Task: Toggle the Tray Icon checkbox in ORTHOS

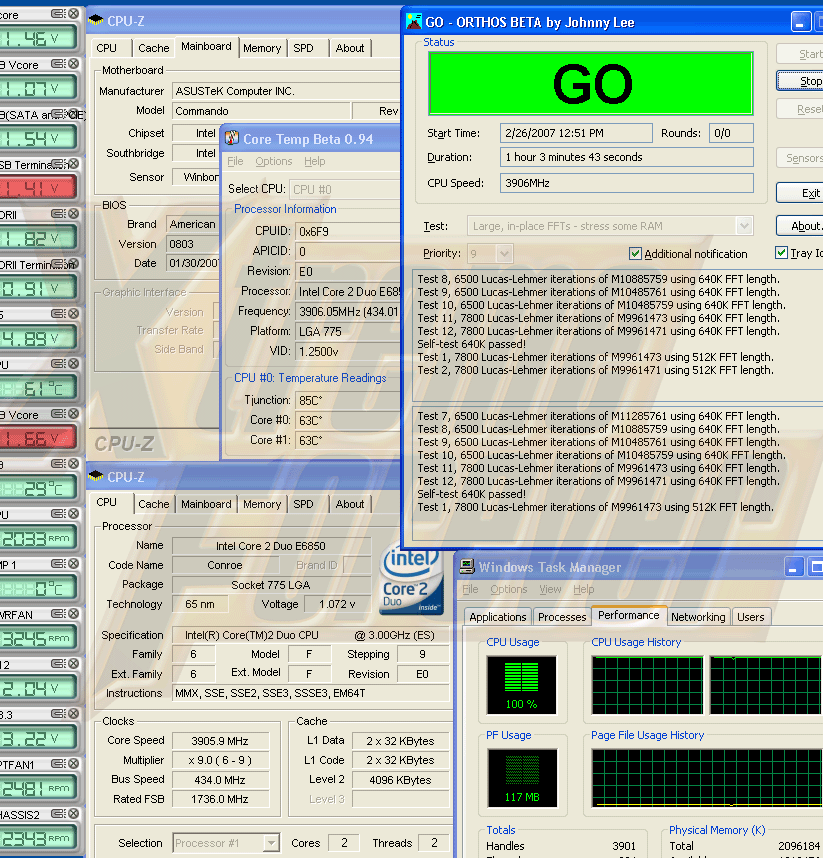Action: click(x=781, y=253)
